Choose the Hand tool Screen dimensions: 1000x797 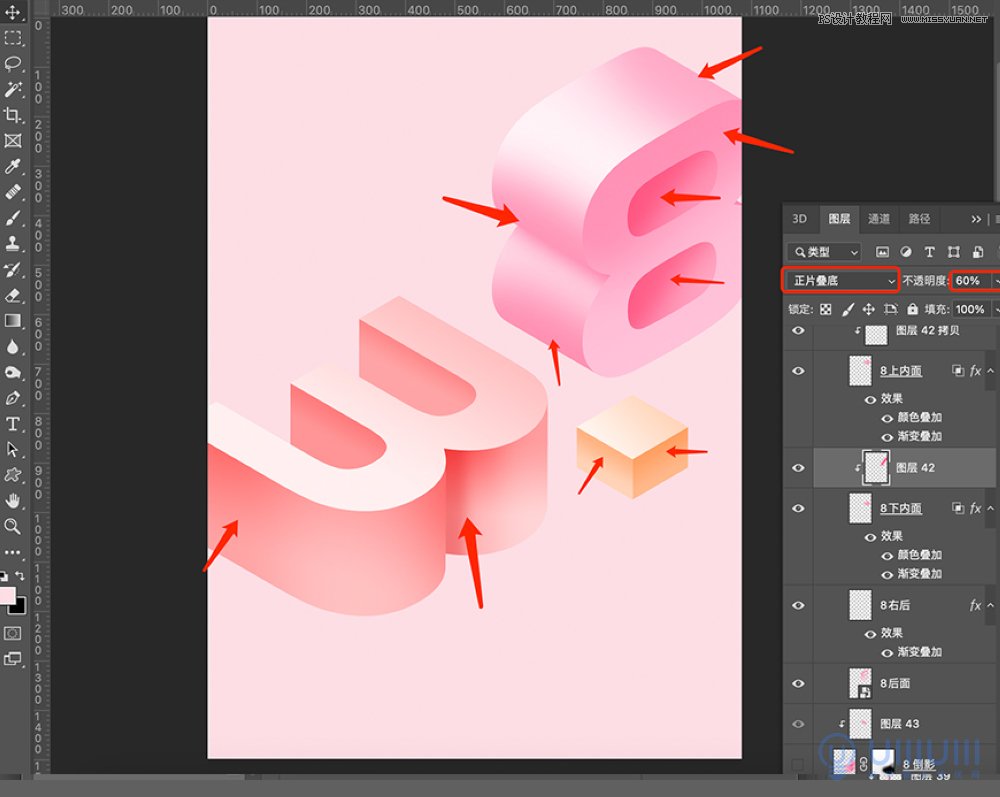click(x=13, y=500)
